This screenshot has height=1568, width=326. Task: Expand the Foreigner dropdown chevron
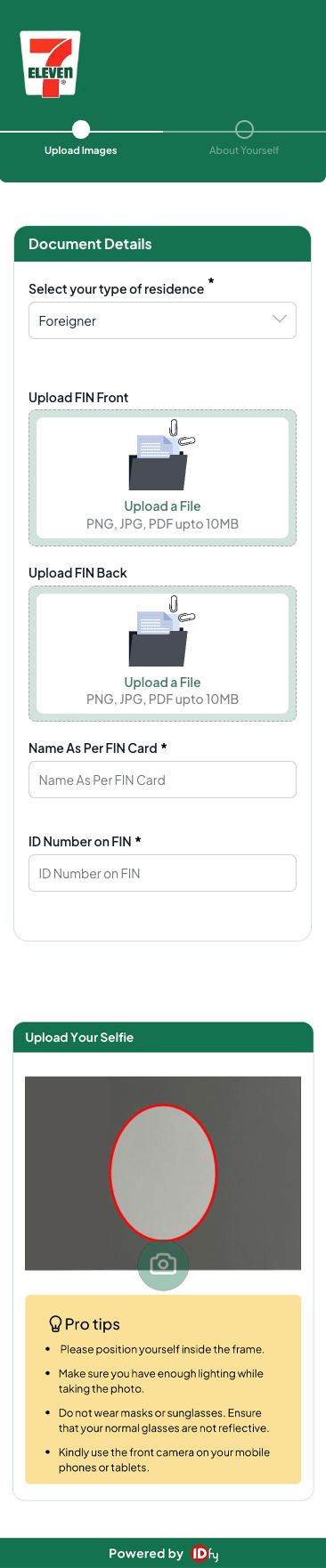[x=280, y=319]
